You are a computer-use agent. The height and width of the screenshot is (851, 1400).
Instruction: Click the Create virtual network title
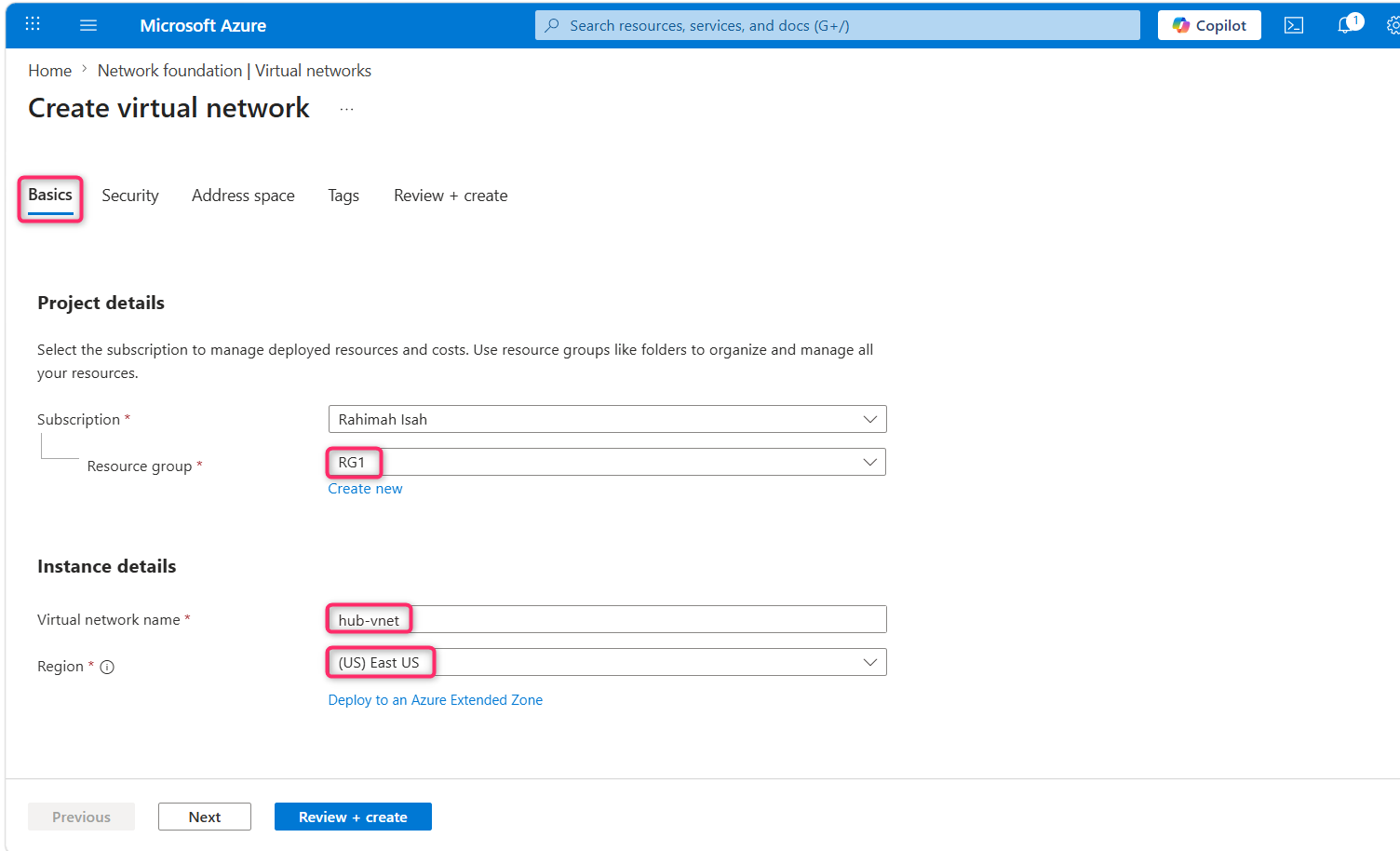click(x=168, y=108)
